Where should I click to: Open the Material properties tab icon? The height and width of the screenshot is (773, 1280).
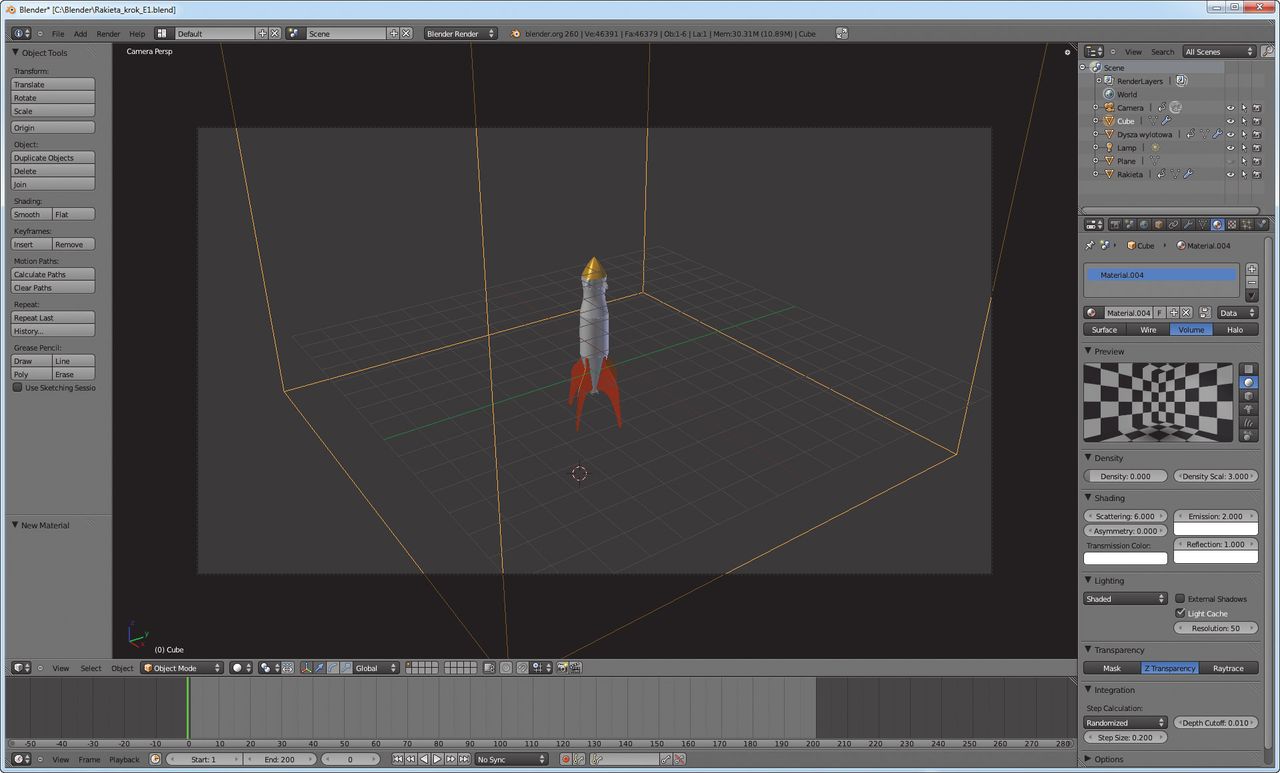(1217, 225)
